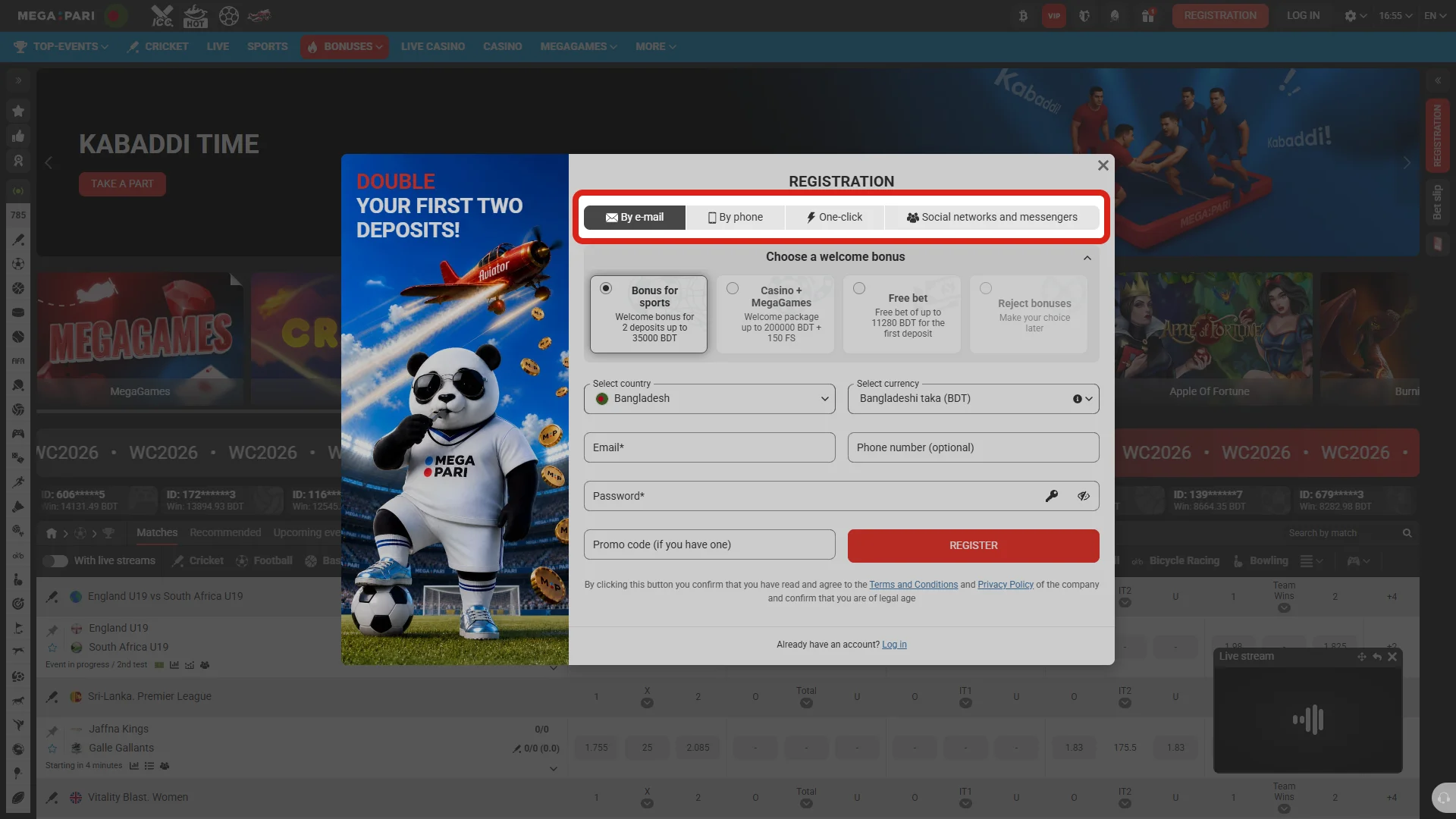Select Casino + MegaGames welcome bonus

tap(775, 314)
